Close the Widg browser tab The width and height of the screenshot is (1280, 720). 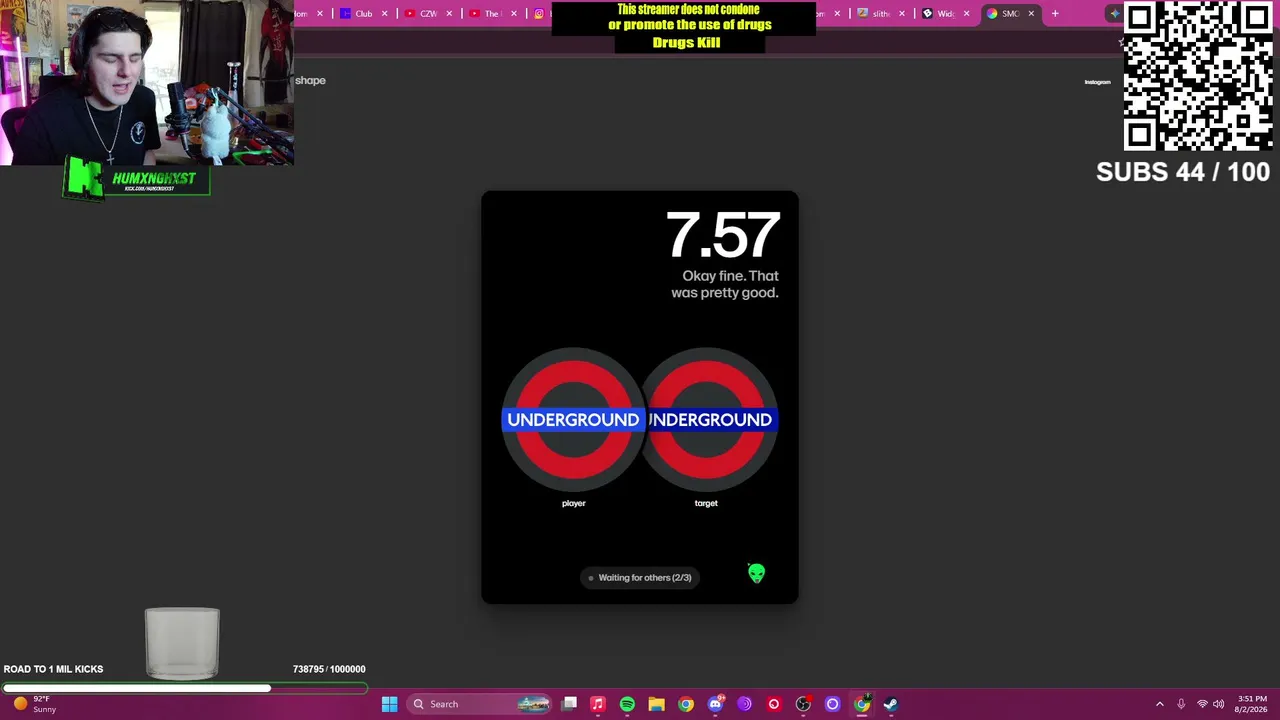(x=966, y=14)
